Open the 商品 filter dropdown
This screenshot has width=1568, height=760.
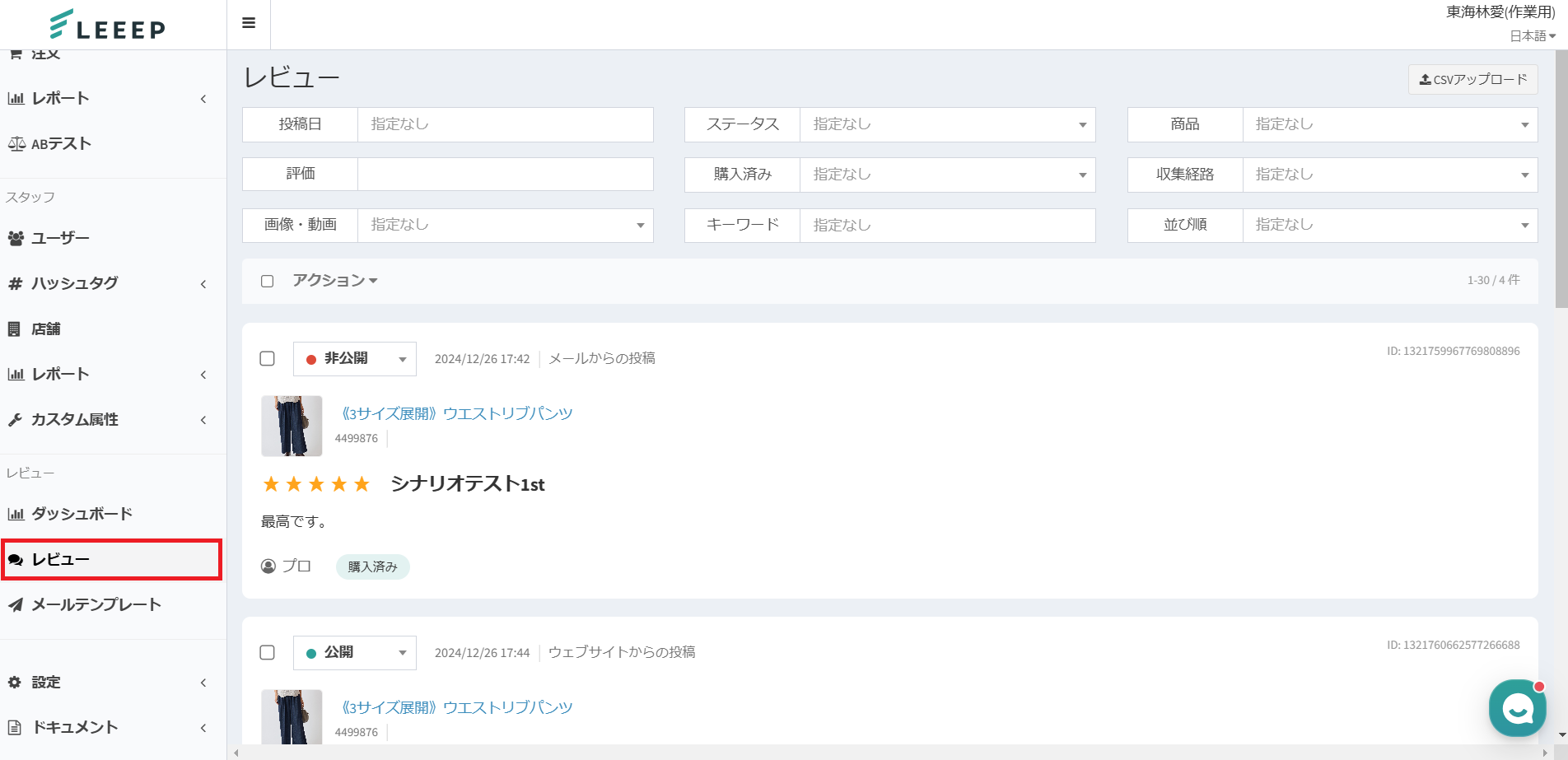pyautogui.click(x=1390, y=124)
